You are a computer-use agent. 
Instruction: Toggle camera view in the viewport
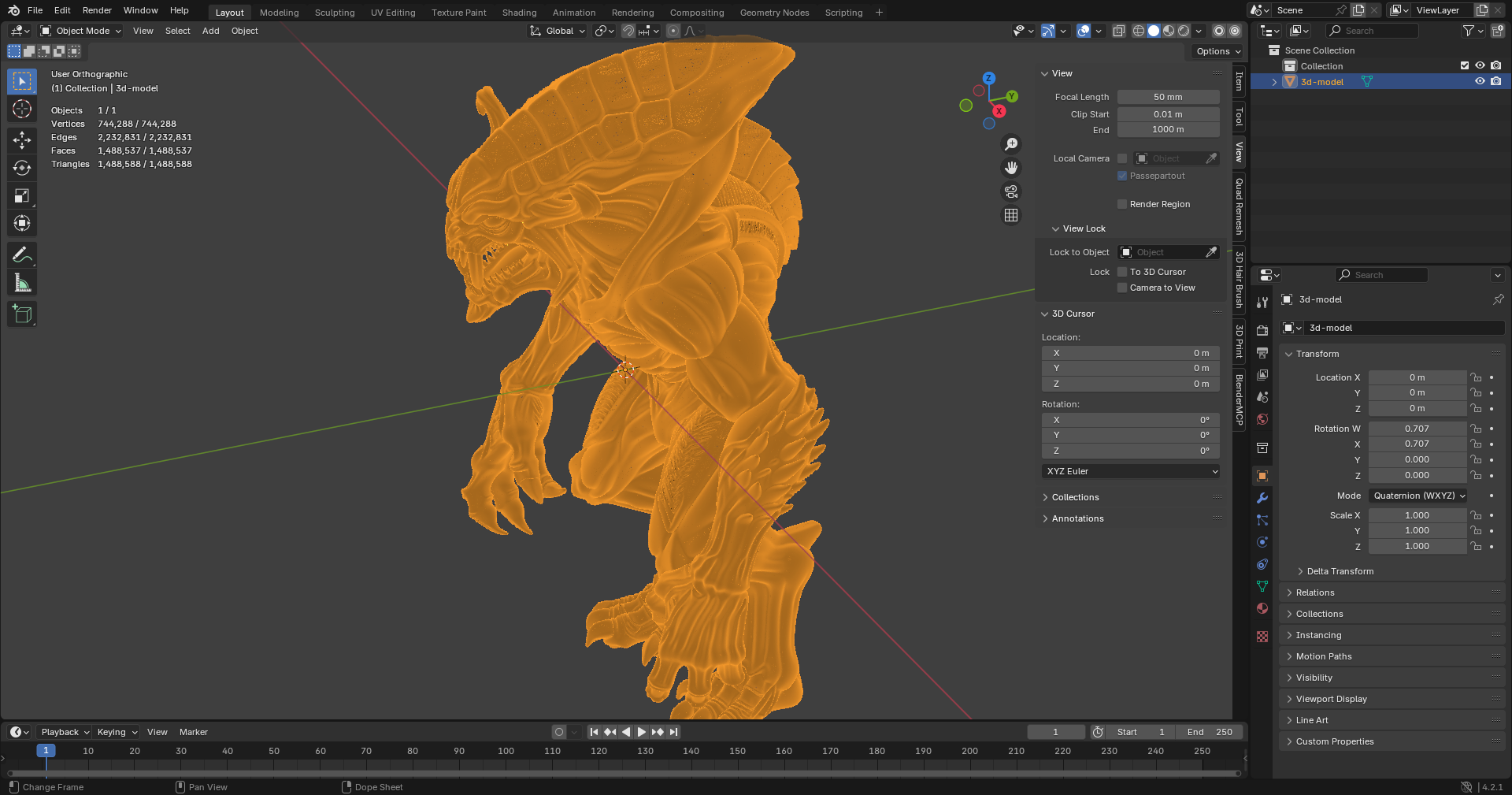[1011, 191]
